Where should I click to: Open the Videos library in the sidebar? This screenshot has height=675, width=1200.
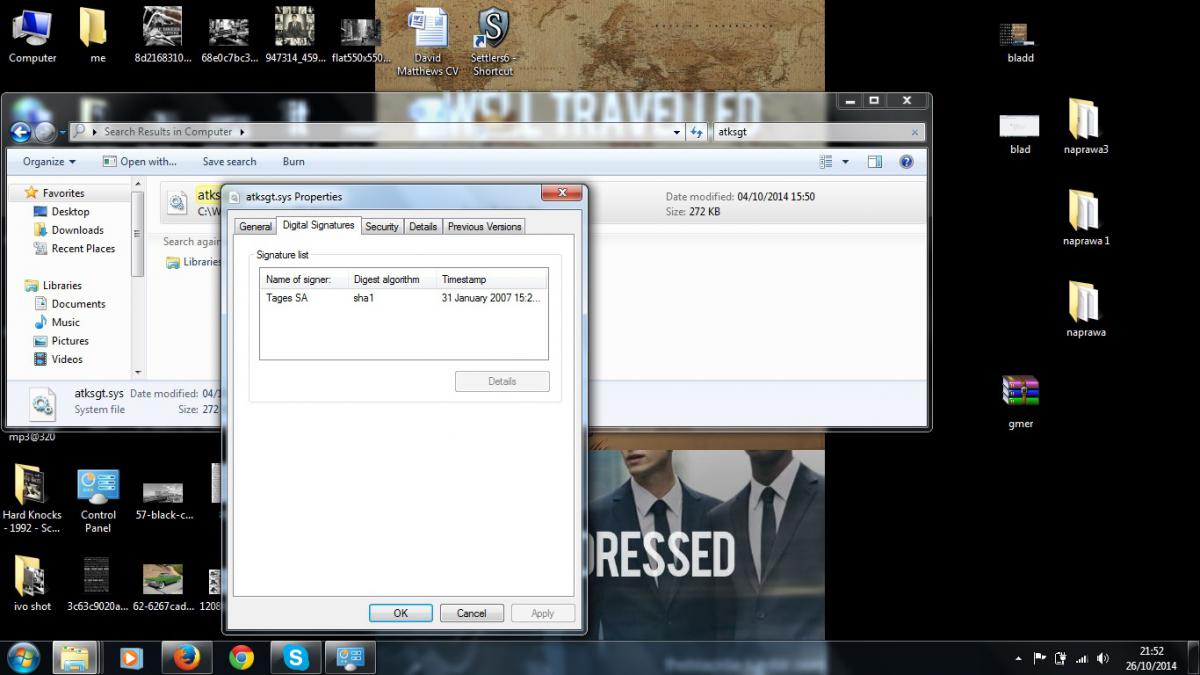(67, 359)
